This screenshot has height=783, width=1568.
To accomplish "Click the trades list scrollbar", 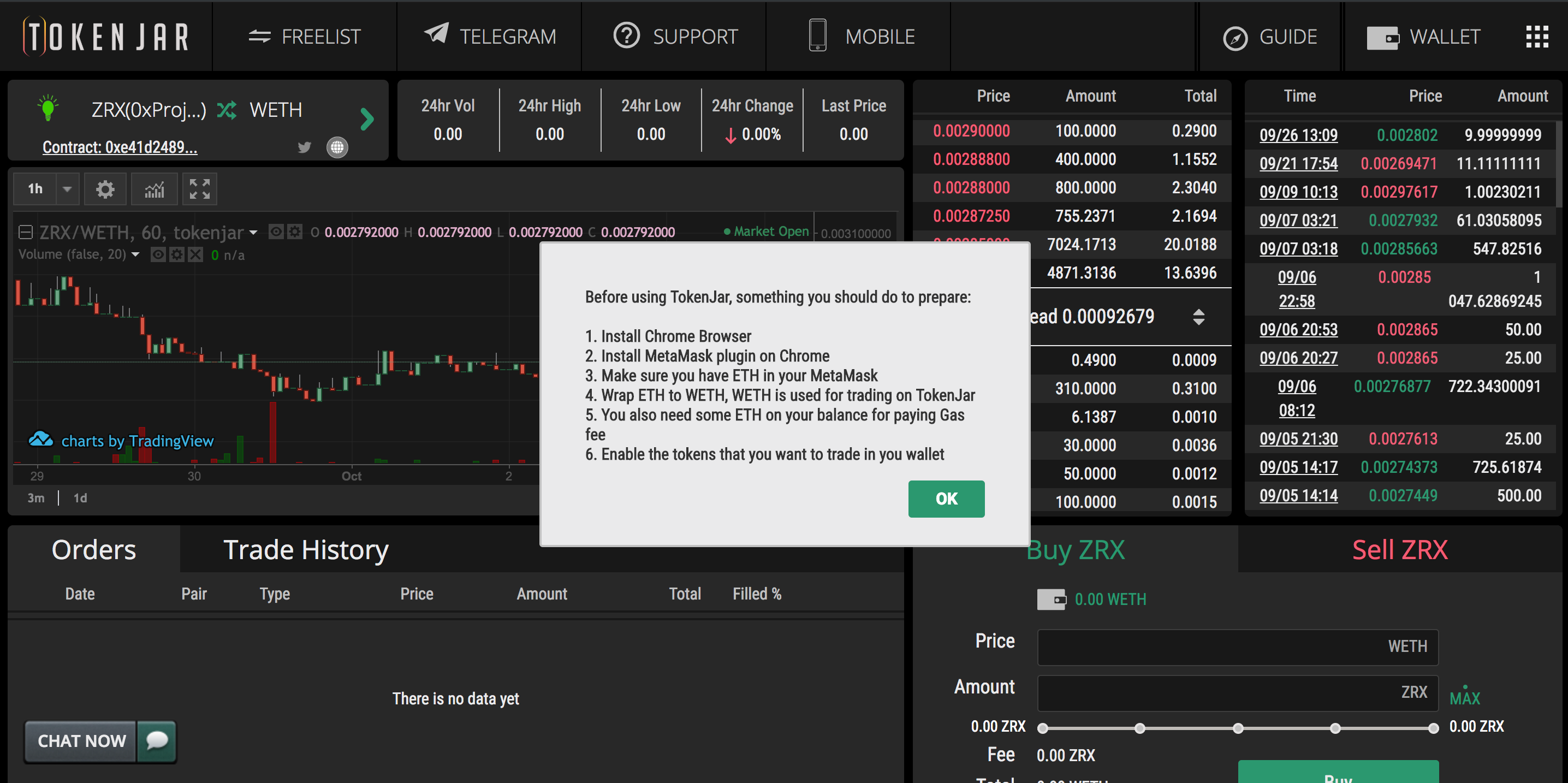I will click(1558, 164).
